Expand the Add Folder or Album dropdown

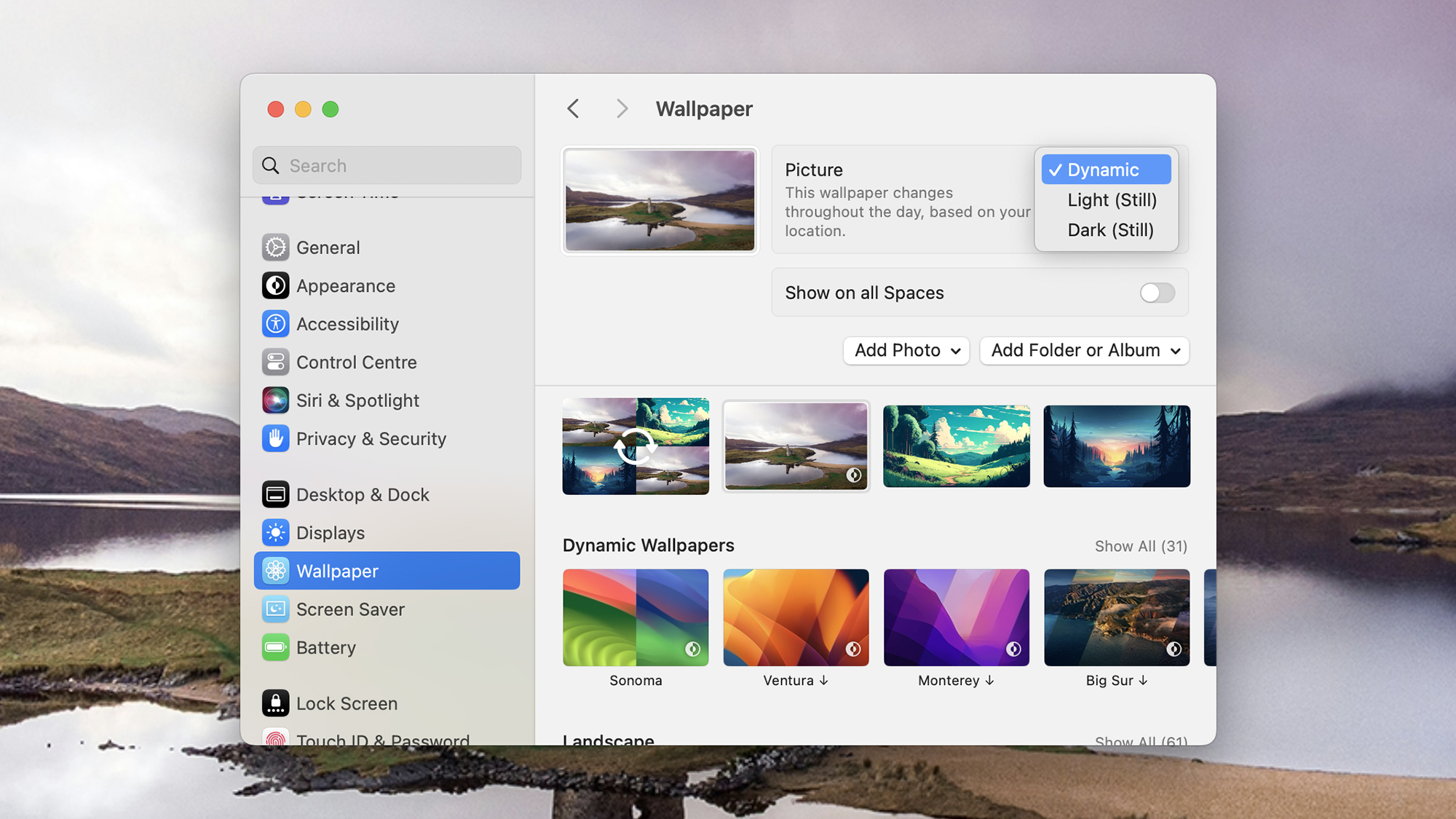point(1086,350)
